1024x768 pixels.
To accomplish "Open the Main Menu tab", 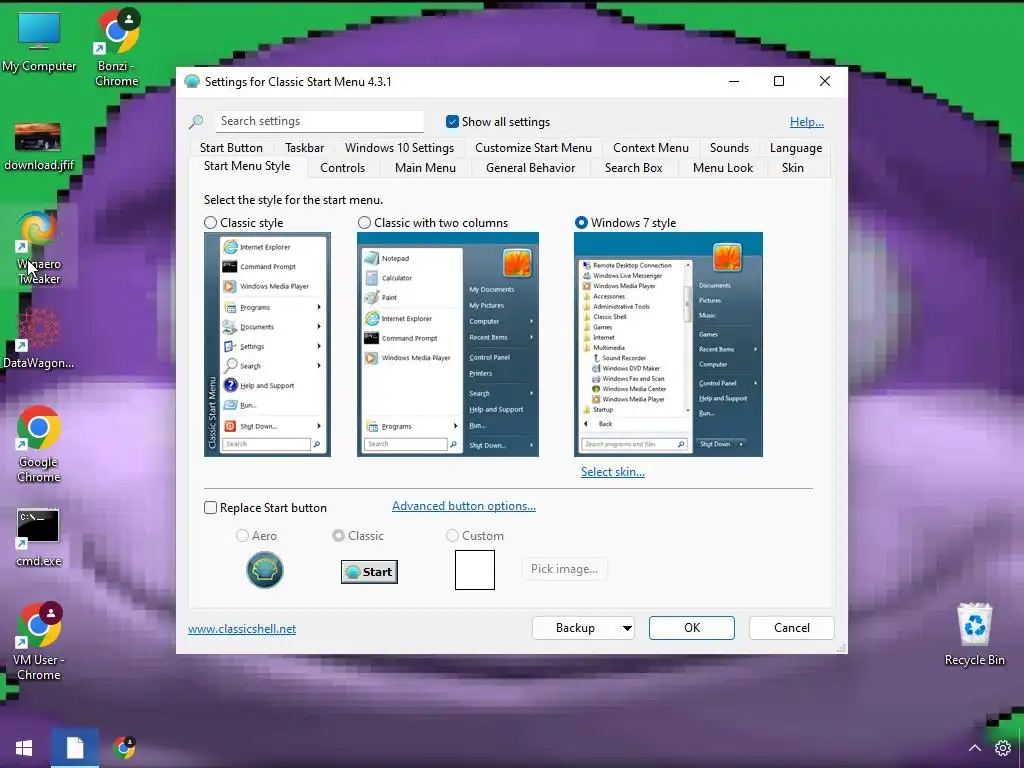I will point(425,168).
